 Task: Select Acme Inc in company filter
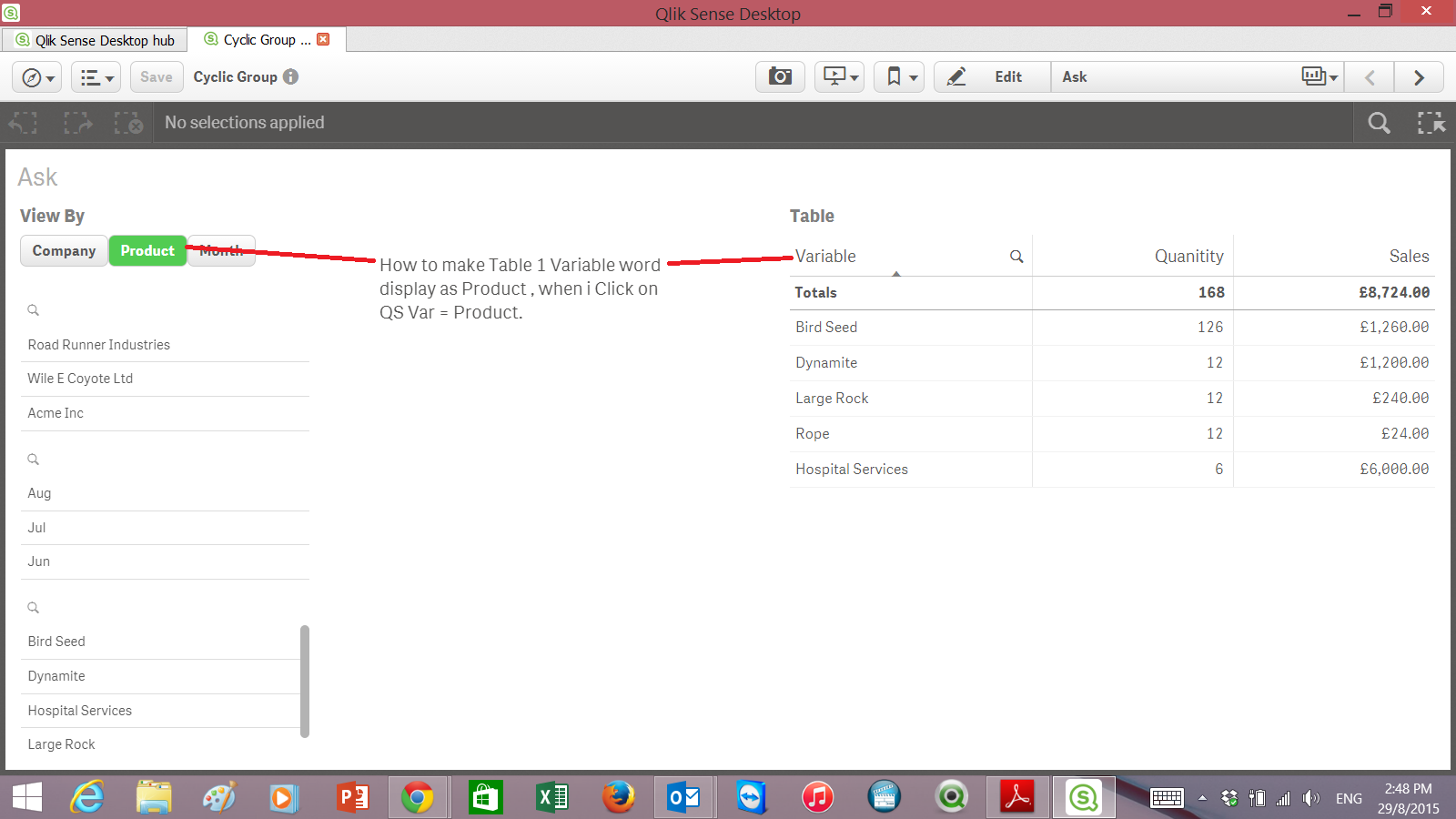point(165,413)
